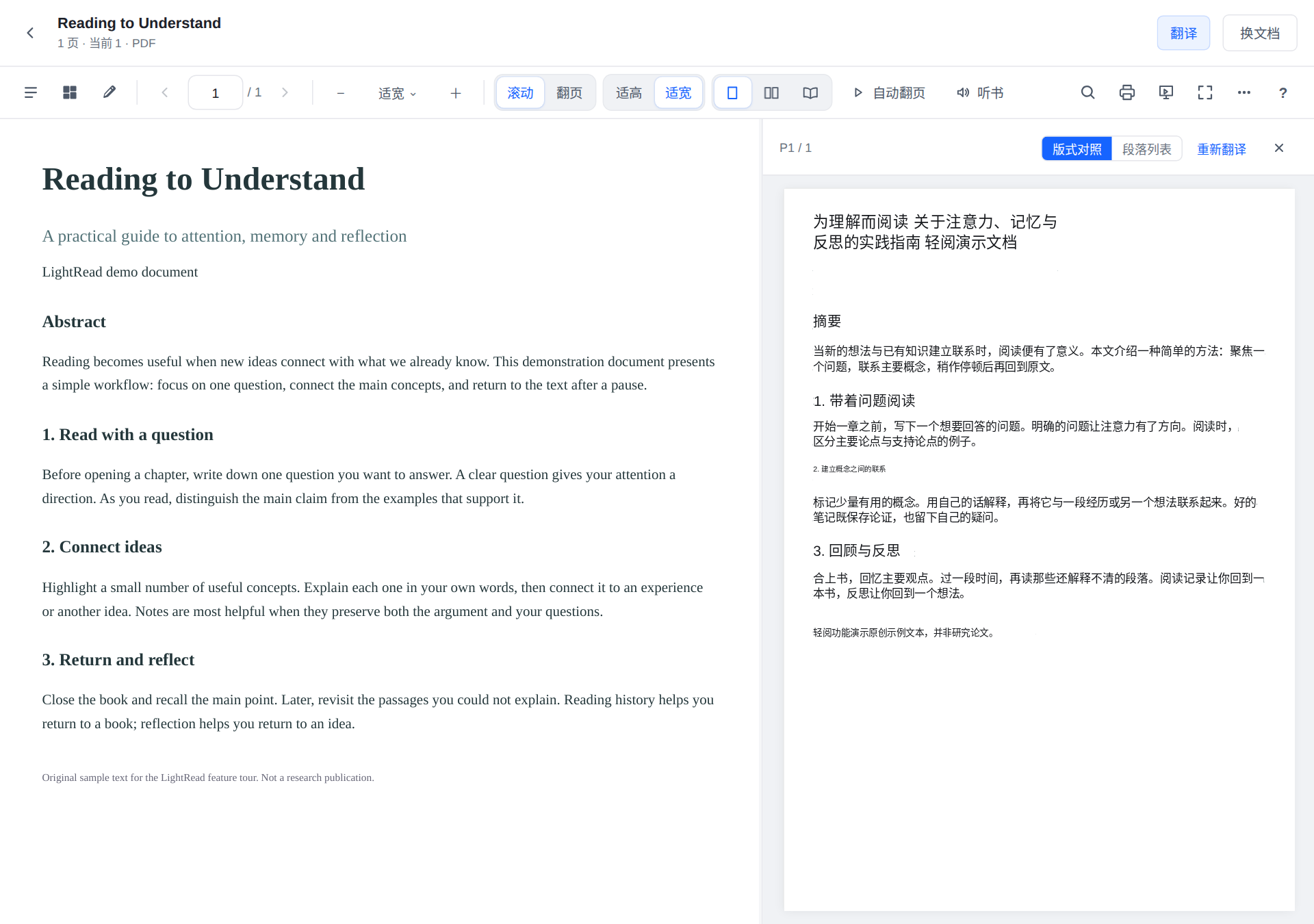The image size is (1314, 924).
Task: Select two-page layout
Action: pyautogui.click(x=771, y=93)
